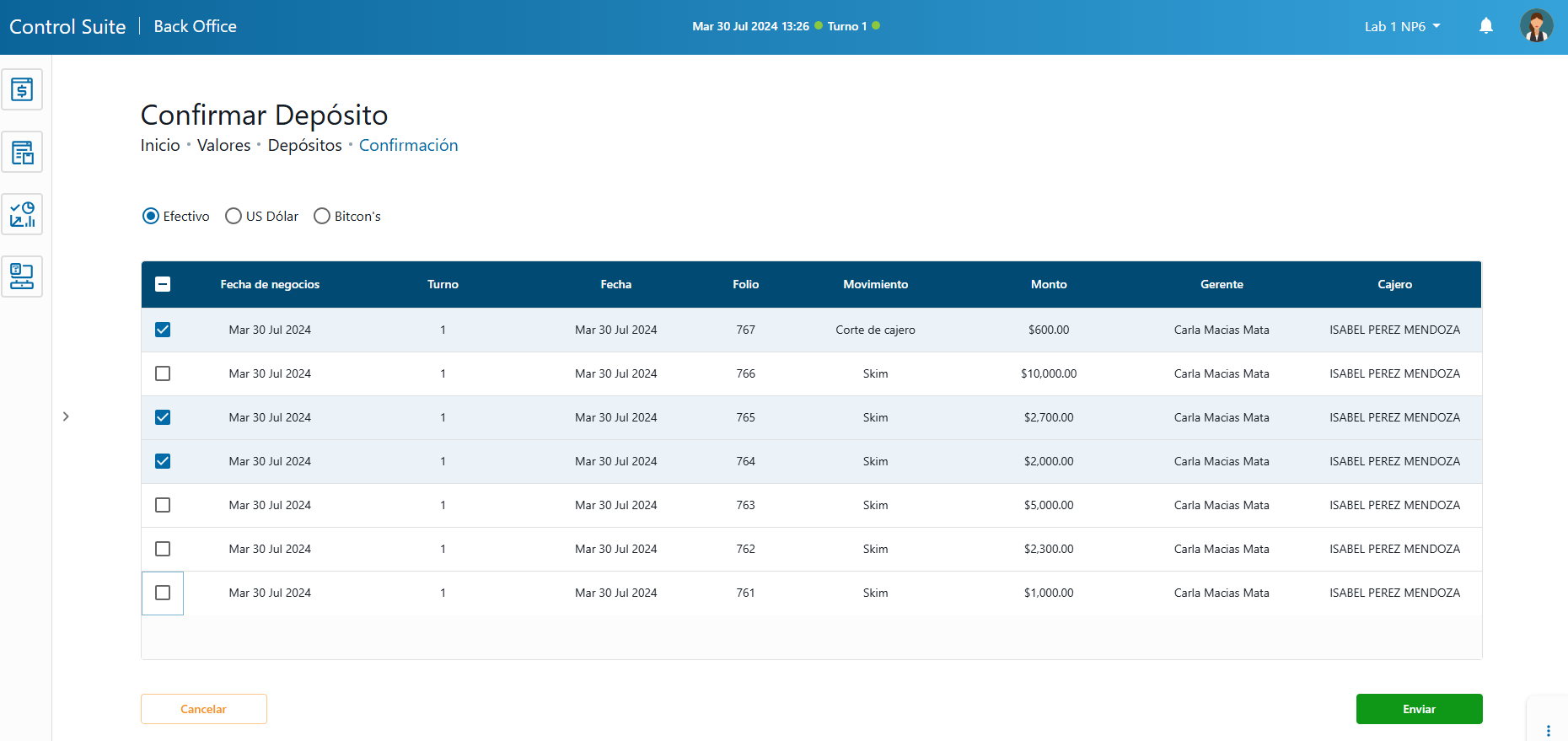Click the user profile avatar
The width and height of the screenshot is (1568, 741).
[x=1535, y=26]
